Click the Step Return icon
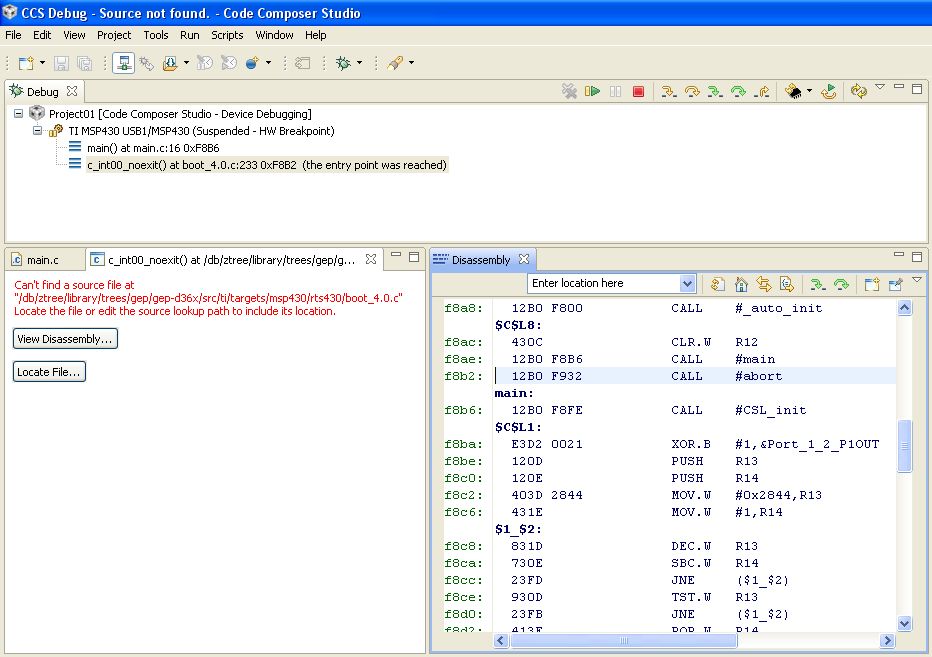 (x=761, y=92)
